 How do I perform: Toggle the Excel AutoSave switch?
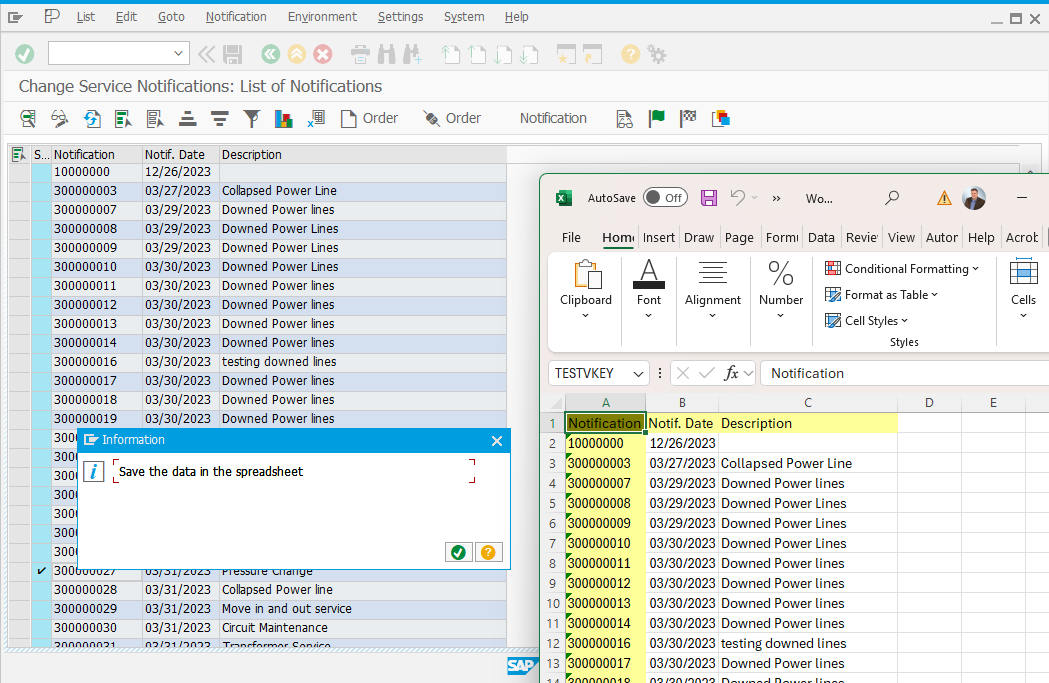pyautogui.click(x=665, y=198)
